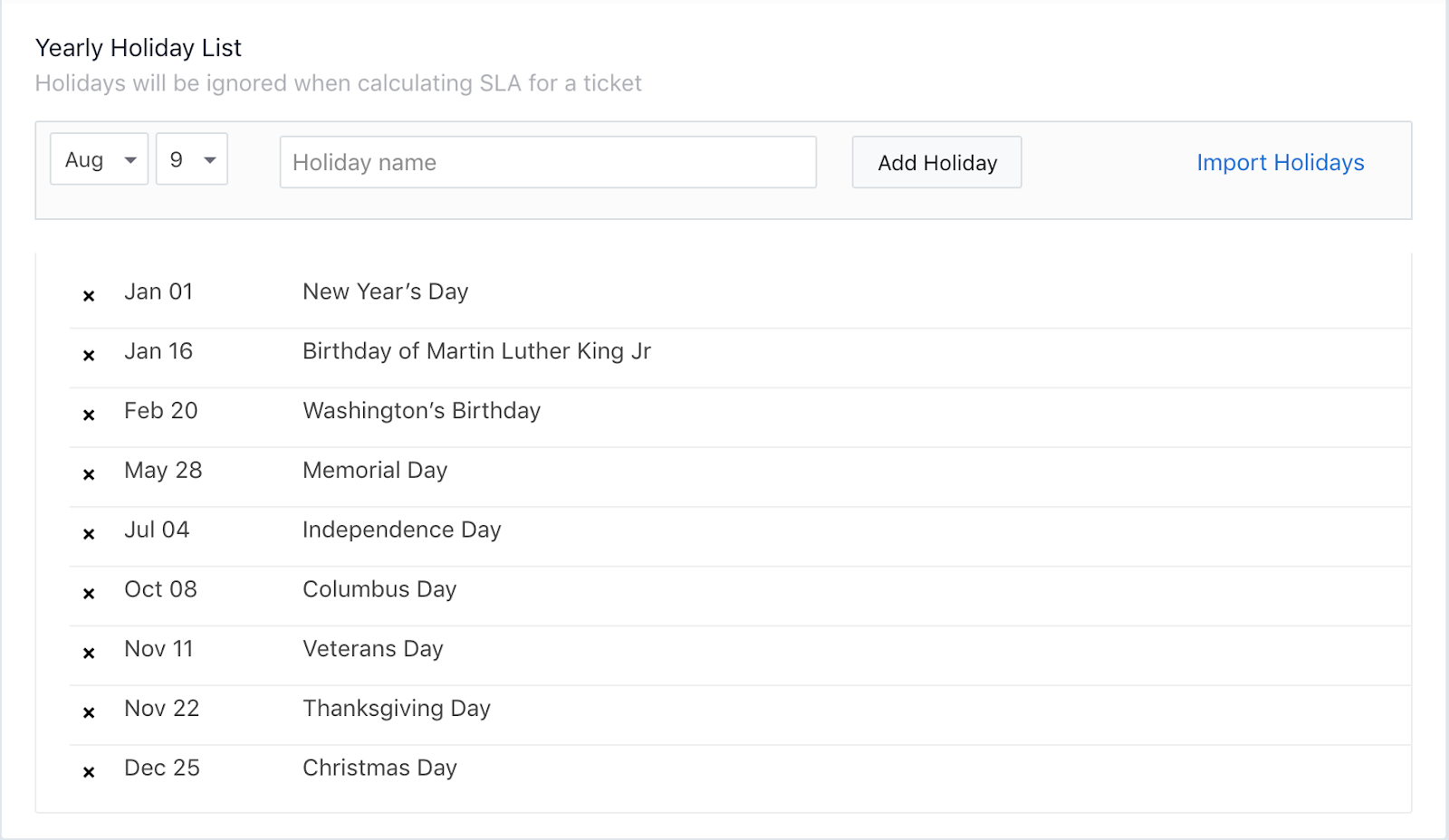Viewport: 1449px width, 840px height.
Task: Remove the Independence Day holiday
Action: click(x=89, y=534)
